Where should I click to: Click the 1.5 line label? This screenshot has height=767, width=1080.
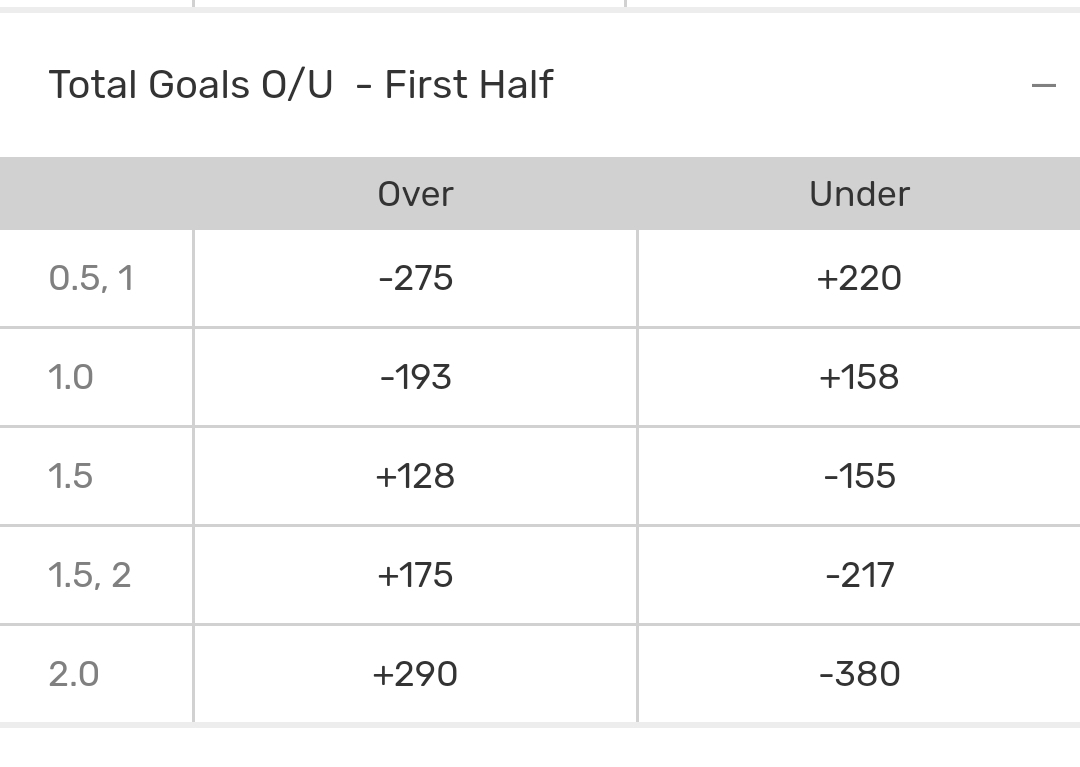click(x=71, y=476)
